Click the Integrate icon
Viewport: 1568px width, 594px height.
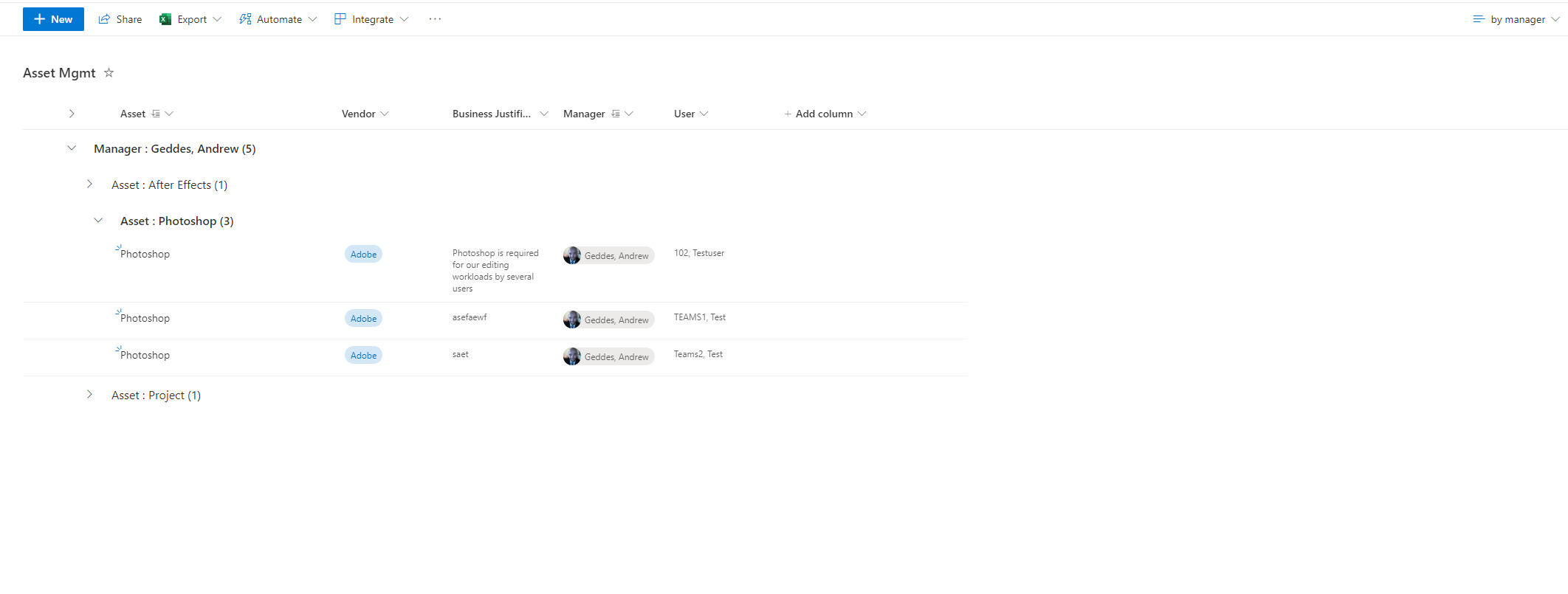point(340,19)
